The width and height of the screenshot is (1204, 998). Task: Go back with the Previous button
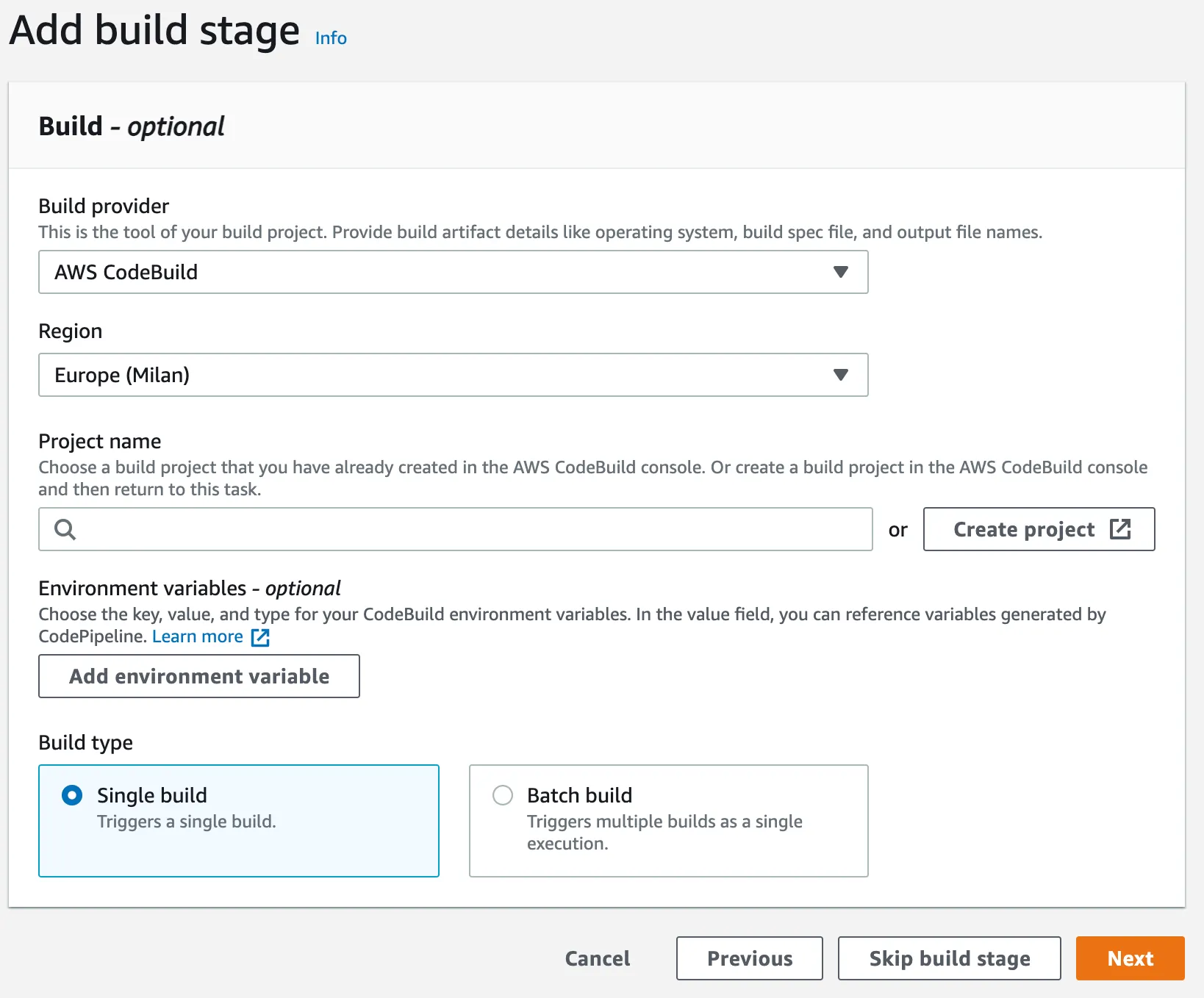pyautogui.click(x=750, y=958)
